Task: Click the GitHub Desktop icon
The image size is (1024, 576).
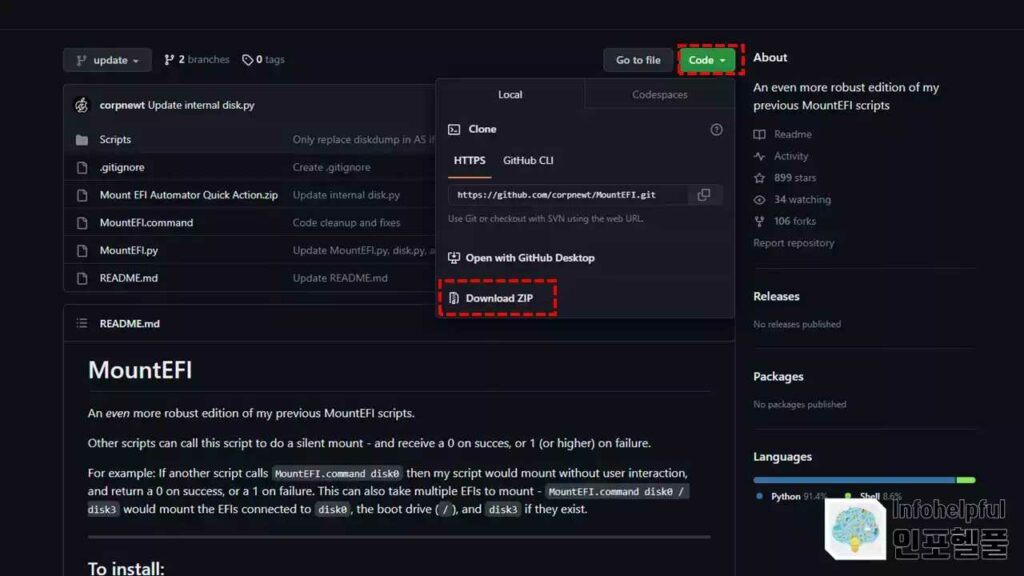Action: pos(454,258)
